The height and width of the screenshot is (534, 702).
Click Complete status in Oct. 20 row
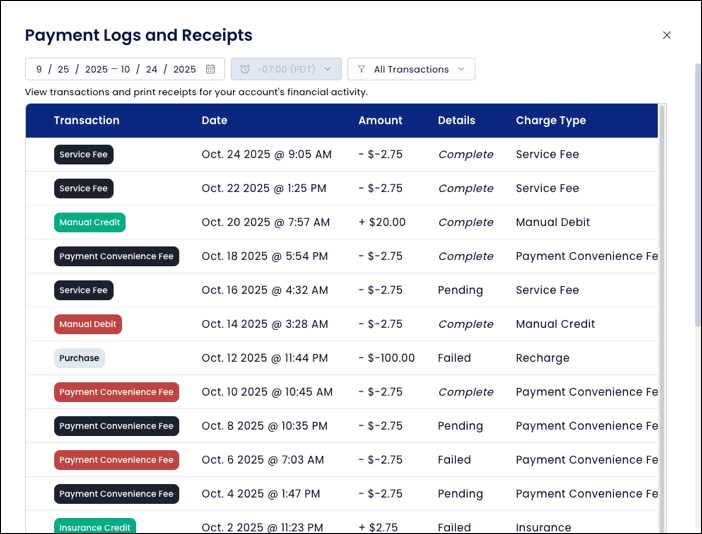pyautogui.click(x=466, y=222)
